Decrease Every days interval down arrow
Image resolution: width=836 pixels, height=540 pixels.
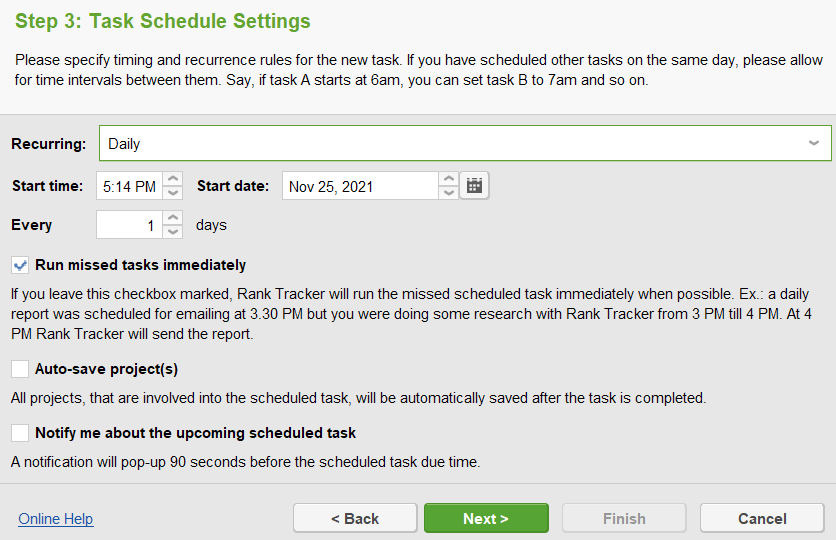[173, 231]
